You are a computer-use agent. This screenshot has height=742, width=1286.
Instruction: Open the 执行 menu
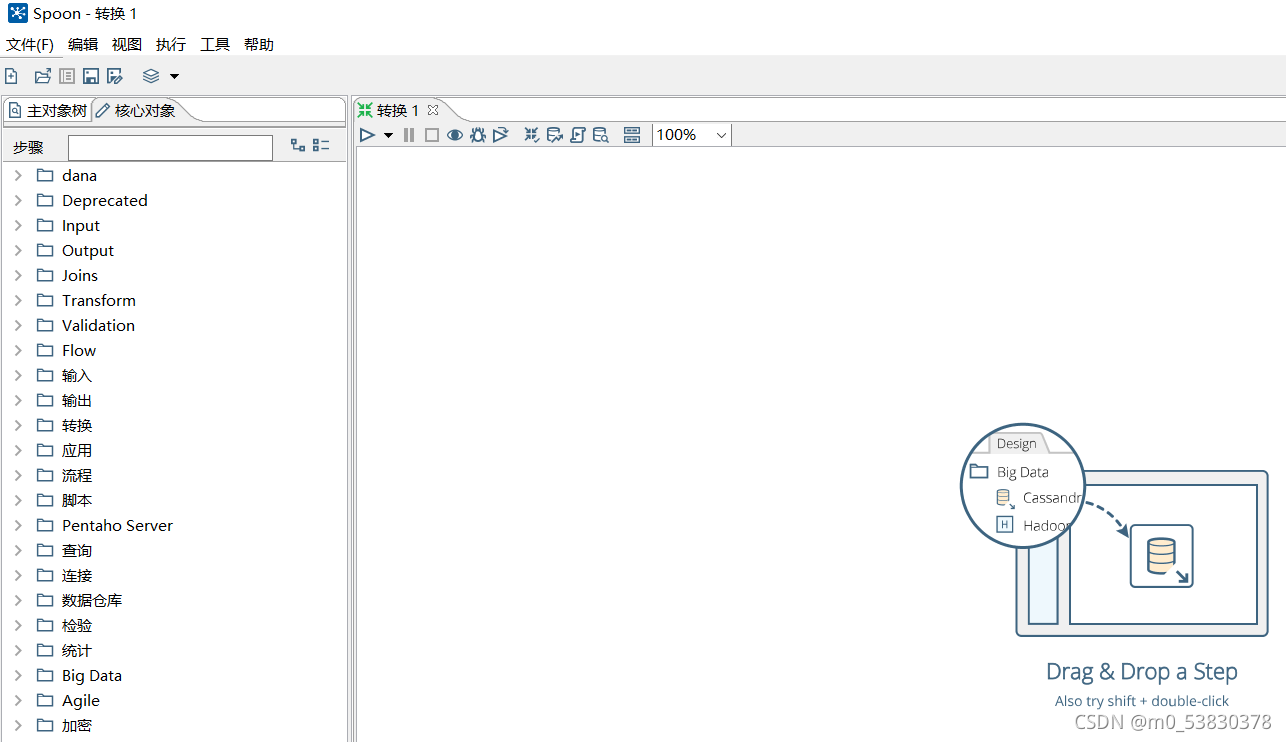click(171, 44)
